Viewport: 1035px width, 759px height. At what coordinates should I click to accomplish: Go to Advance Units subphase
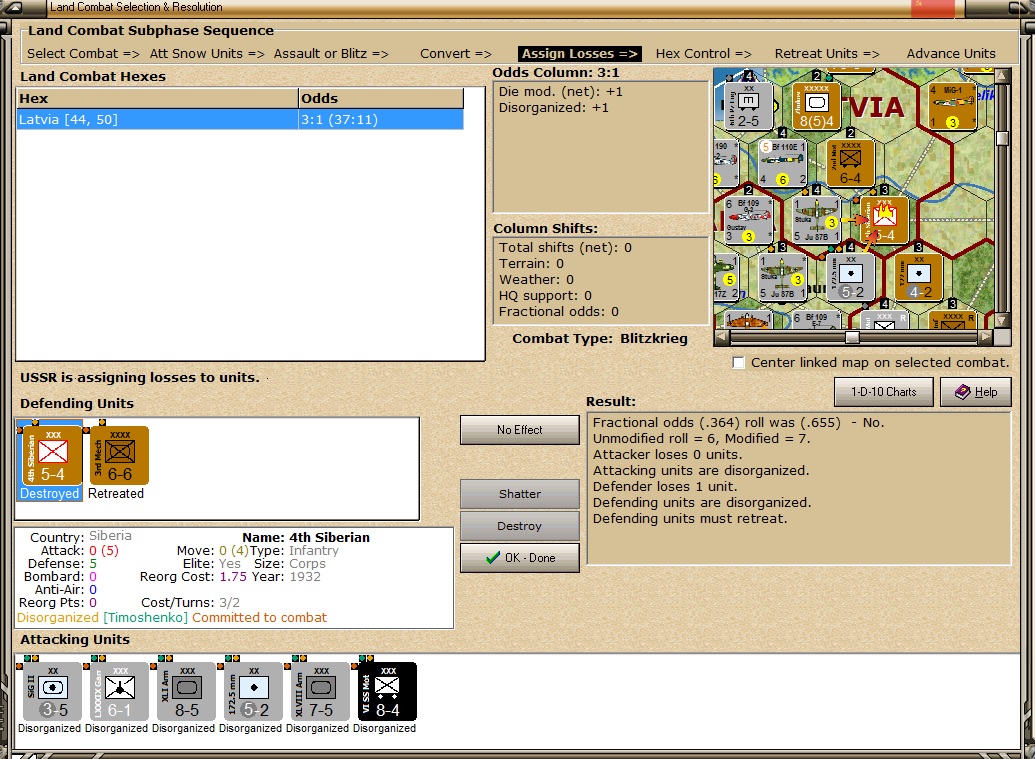pyautogui.click(x=951, y=53)
